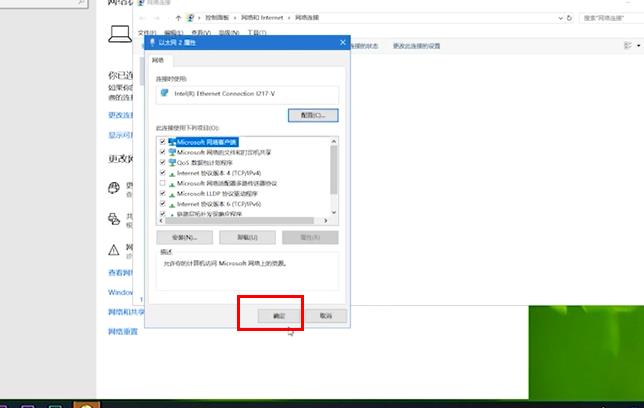Screen dimensions: 644x408
Task: Click the Intel(R) Ethernet Connection I217-V text
Action: pyautogui.click(x=225, y=94)
